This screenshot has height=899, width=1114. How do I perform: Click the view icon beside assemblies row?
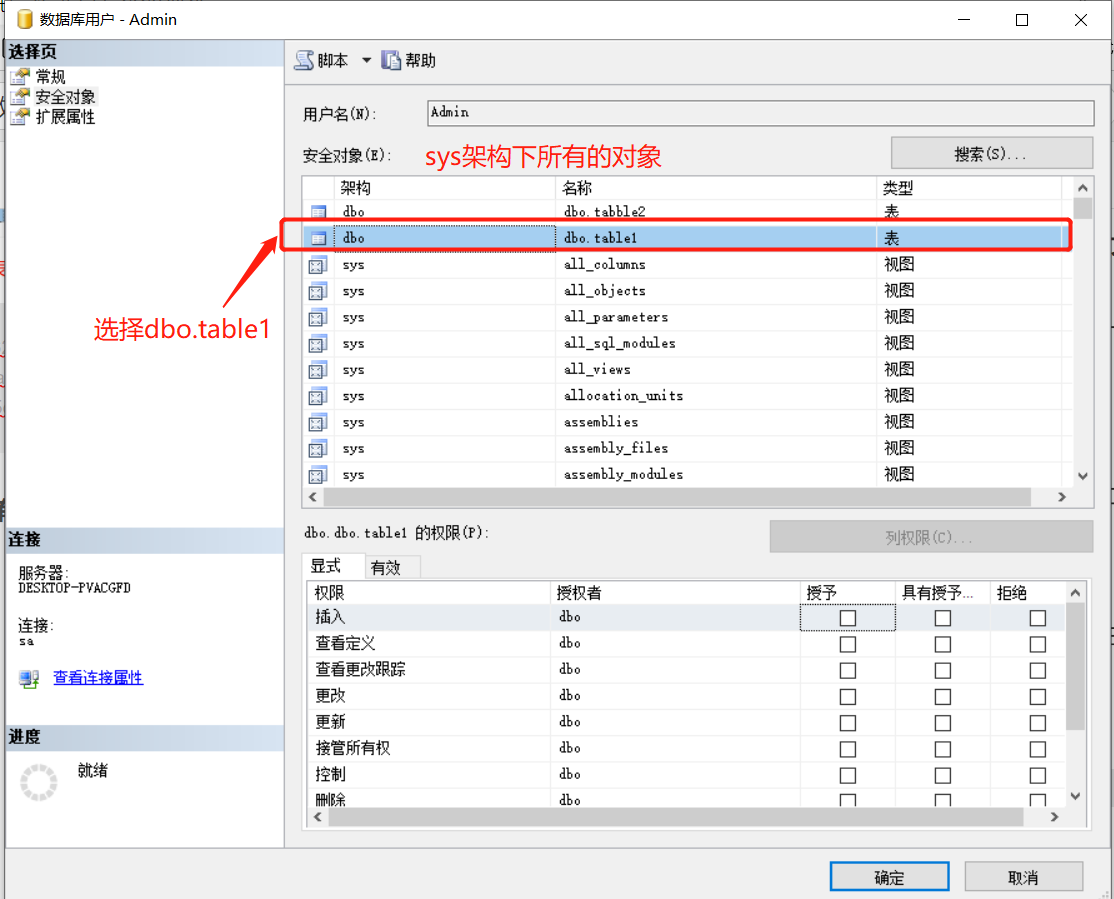coord(316,421)
